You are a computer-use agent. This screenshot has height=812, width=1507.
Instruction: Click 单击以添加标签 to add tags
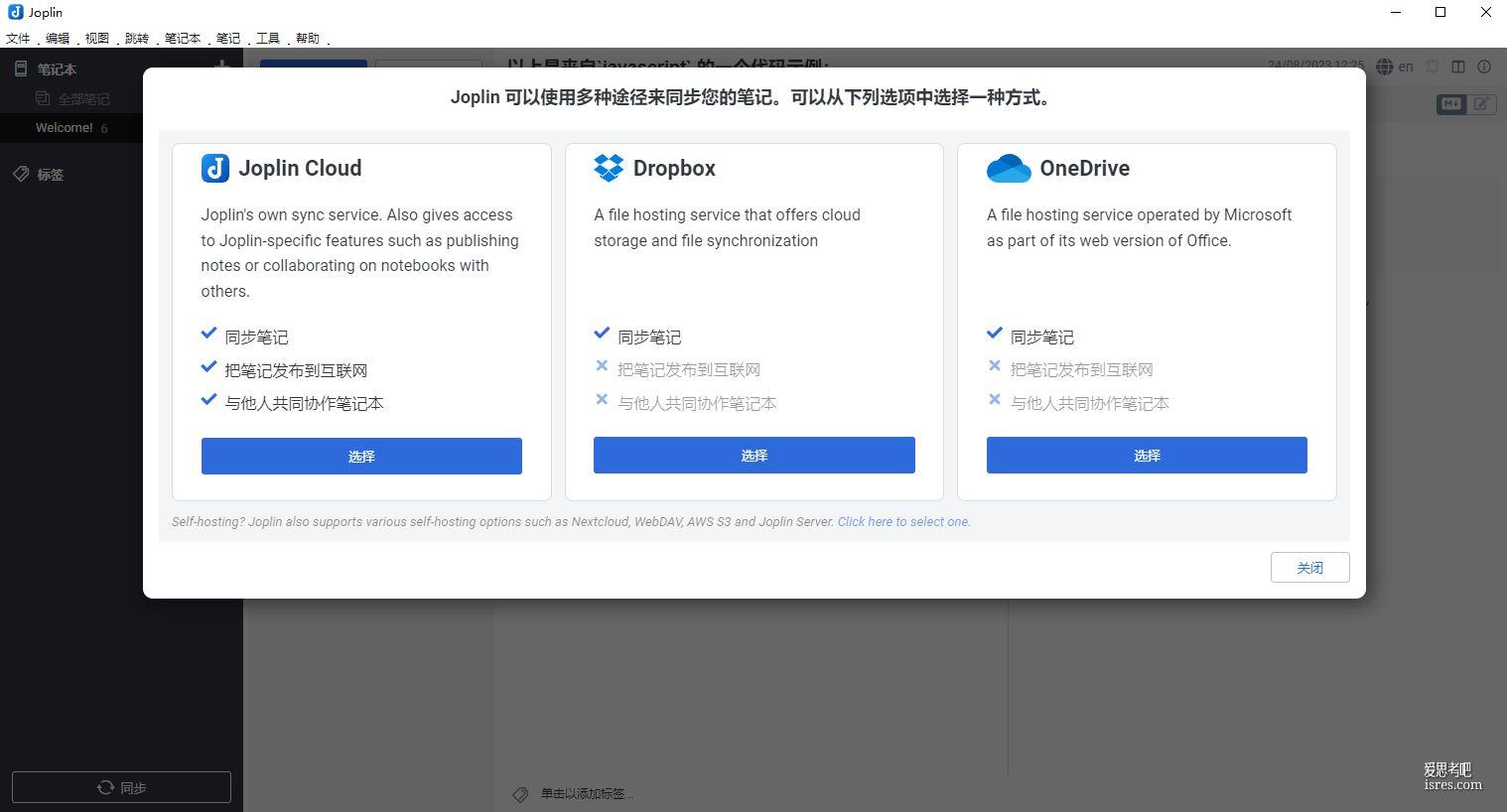point(587,793)
